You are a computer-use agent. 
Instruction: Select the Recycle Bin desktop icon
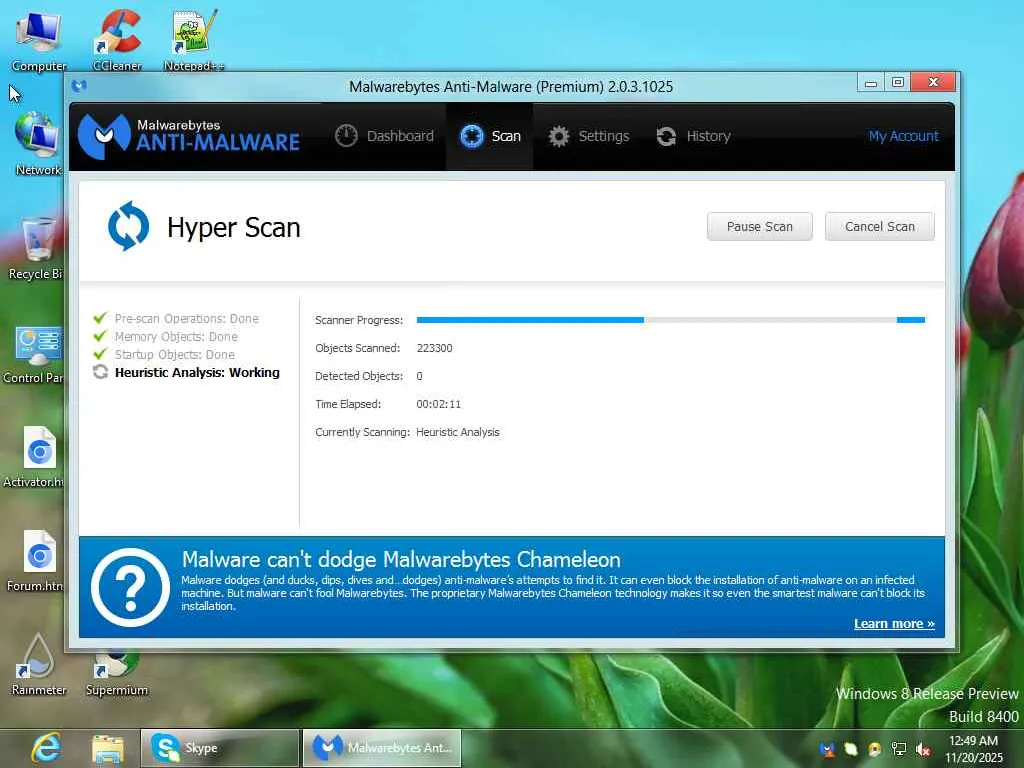pyautogui.click(x=36, y=248)
